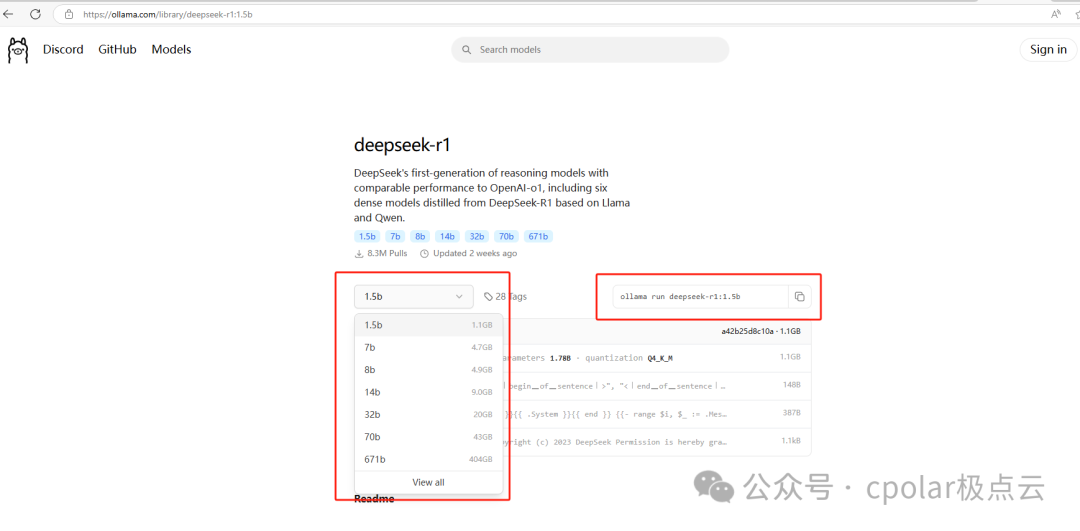Select the 32b tag badge

tap(475, 236)
